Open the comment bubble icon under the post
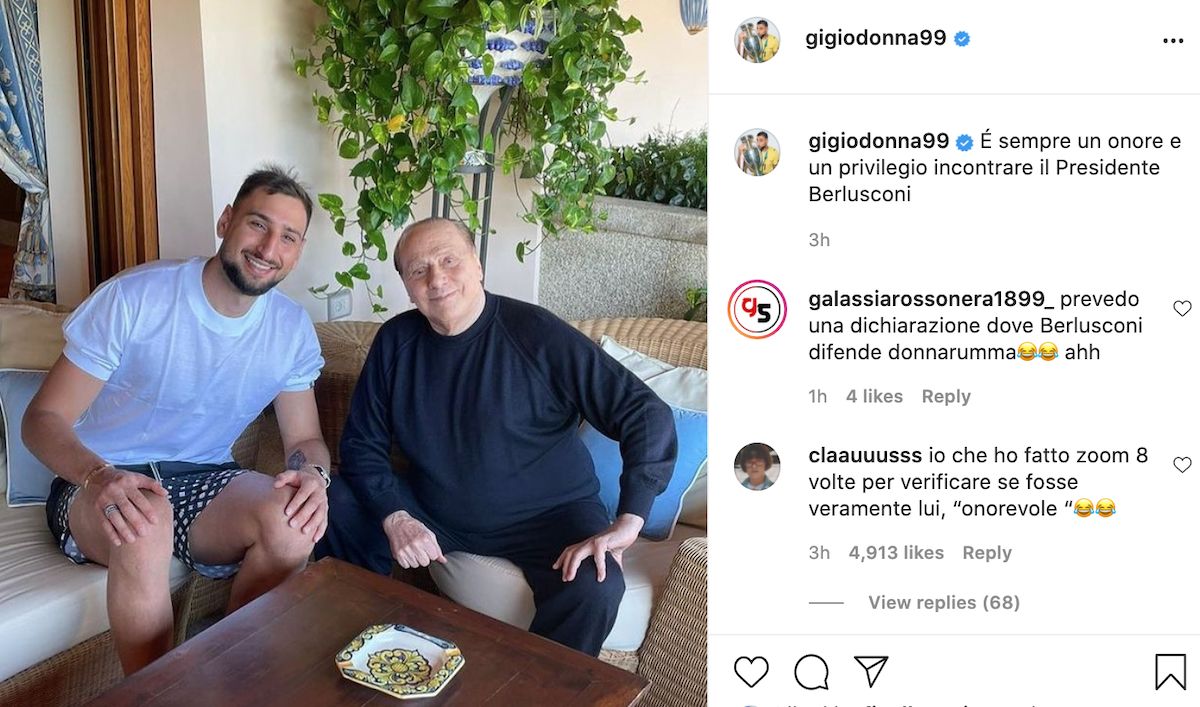This screenshot has height=707, width=1200. point(811,671)
